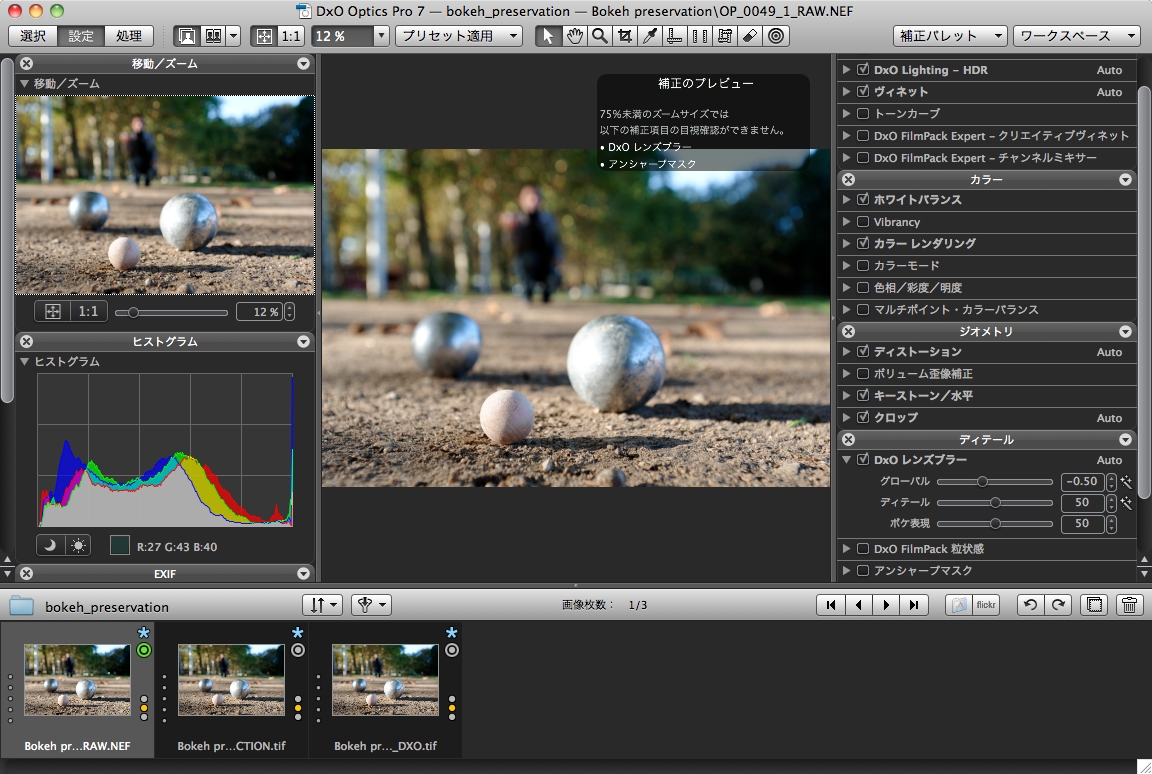
Task: Activate the magnifier zoom tool
Action: point(599,36)
